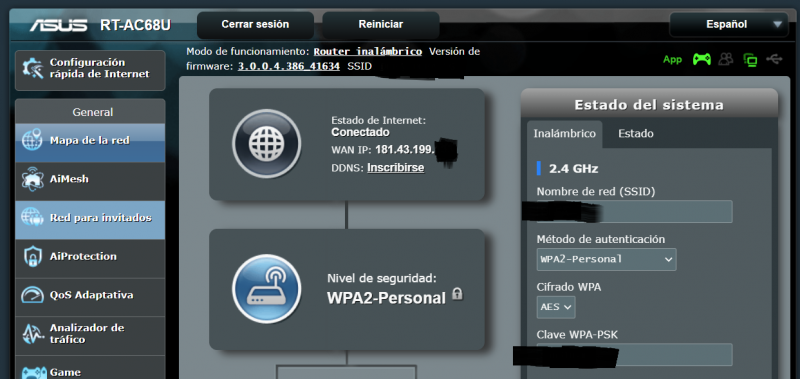Click the ASUS logo
The height and width of the screenshot is (379, 800).
pos(58,25)
